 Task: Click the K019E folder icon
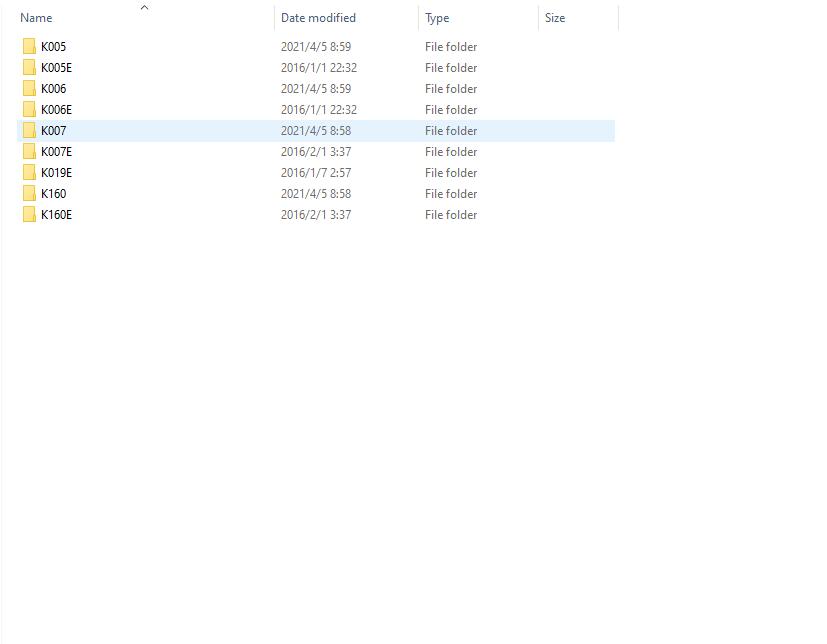point(30,173)
